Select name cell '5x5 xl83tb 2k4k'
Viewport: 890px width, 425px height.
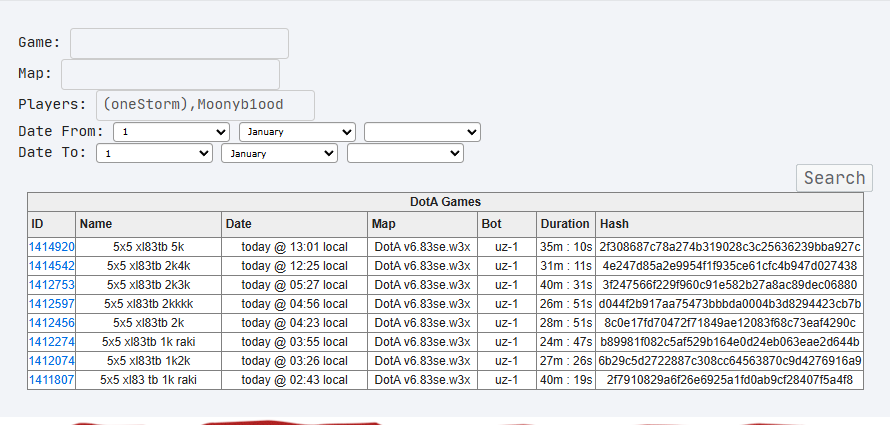click(x=149, y=266)
